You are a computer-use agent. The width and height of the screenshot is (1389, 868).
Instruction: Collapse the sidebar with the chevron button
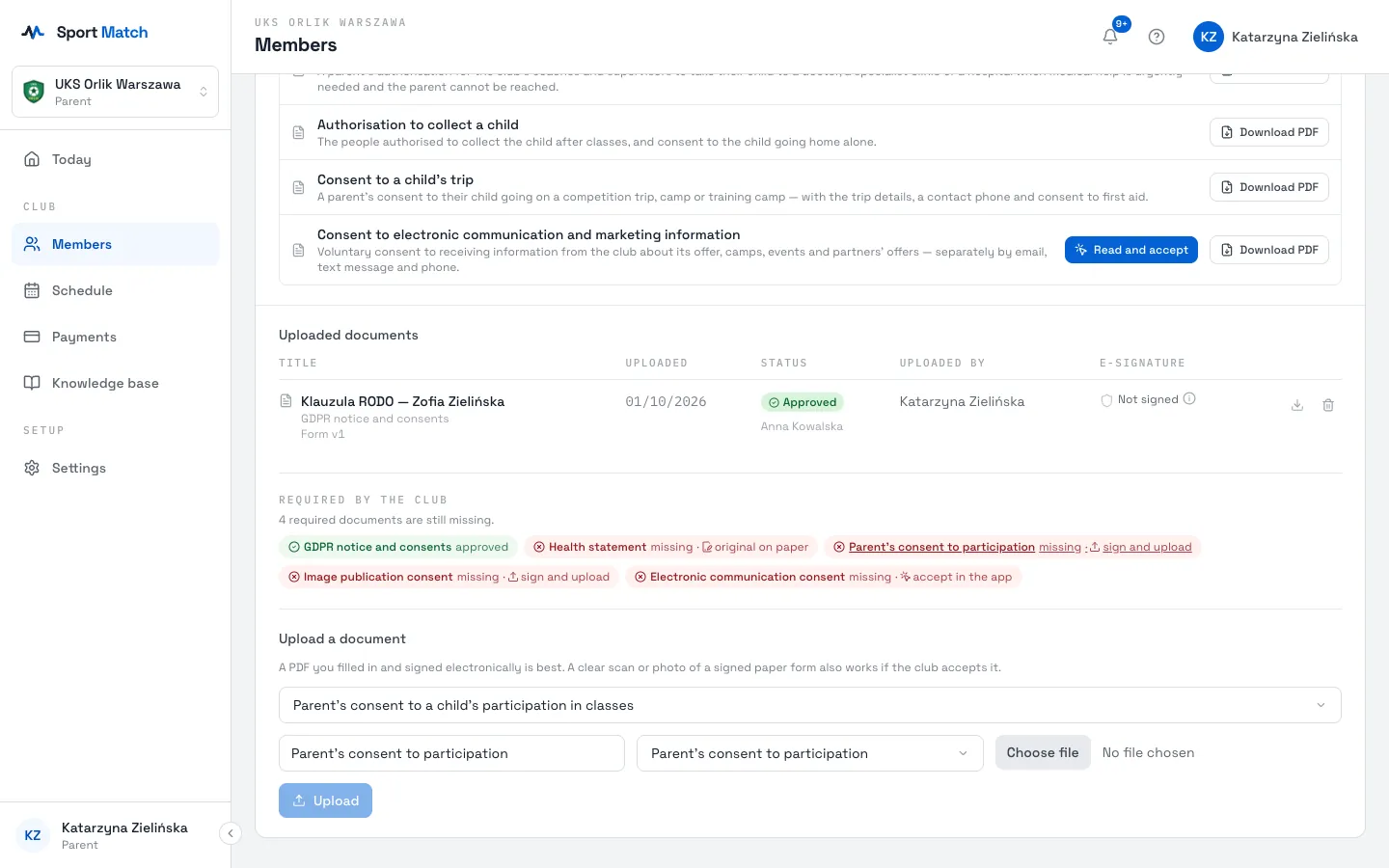click(x=231, y=833)
